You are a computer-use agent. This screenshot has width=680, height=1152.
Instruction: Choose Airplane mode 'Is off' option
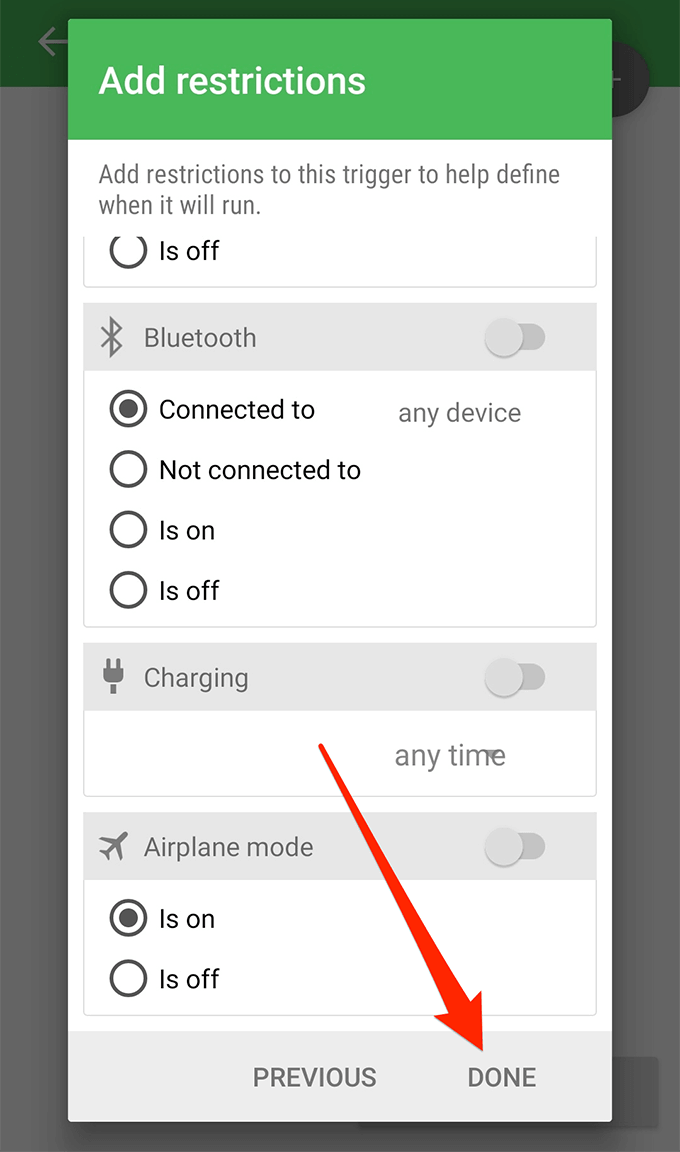pyautogui.click(x=164, y=979)
